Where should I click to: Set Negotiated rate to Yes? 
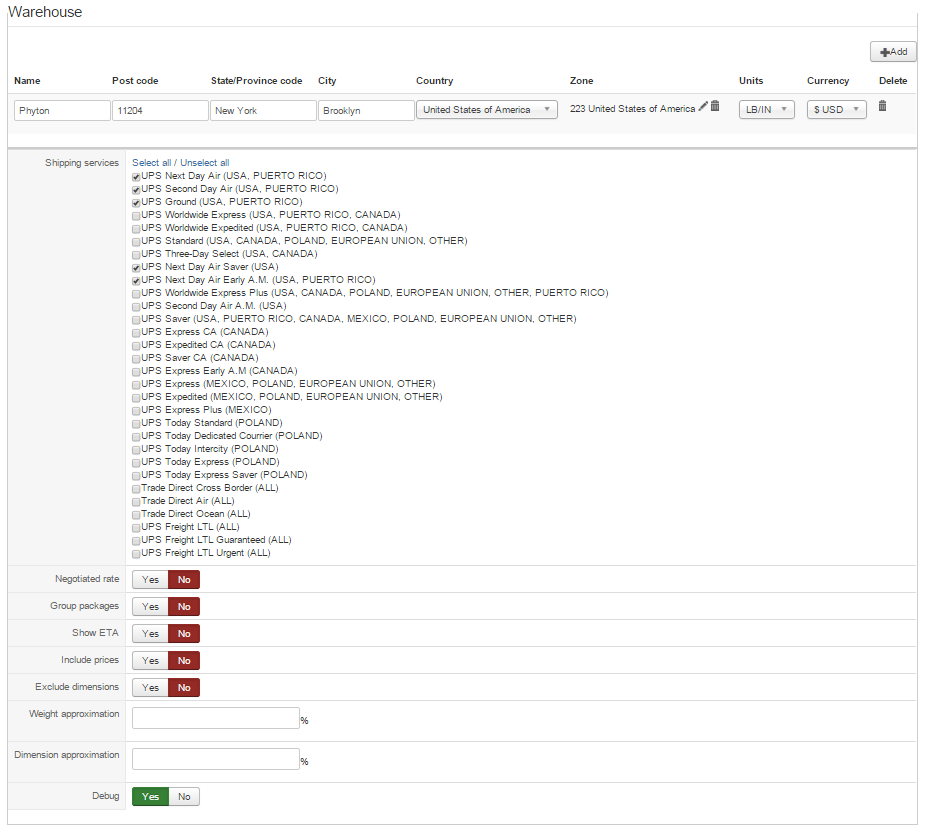(150, 580)
